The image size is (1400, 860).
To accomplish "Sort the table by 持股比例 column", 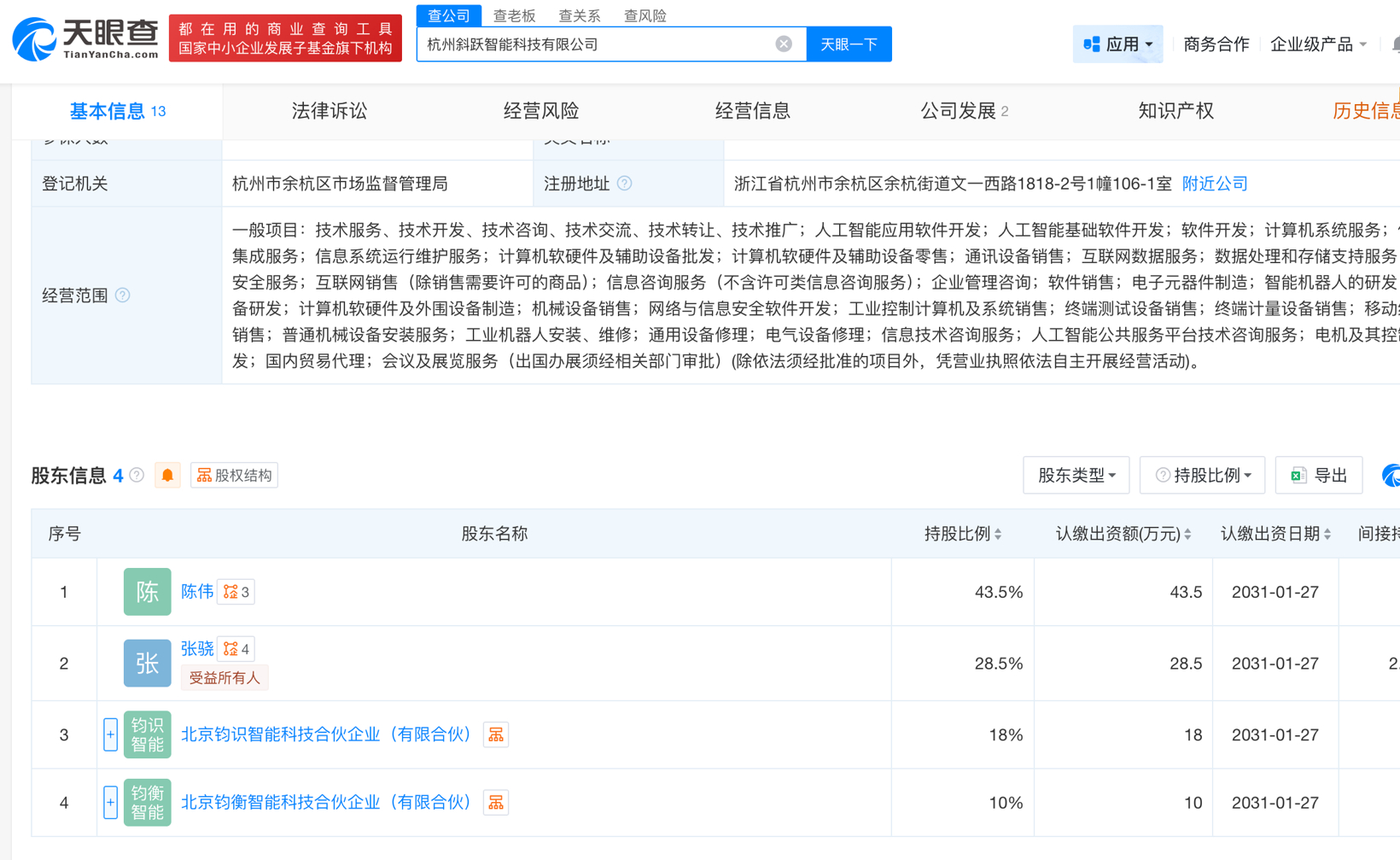I will point(998,533).
